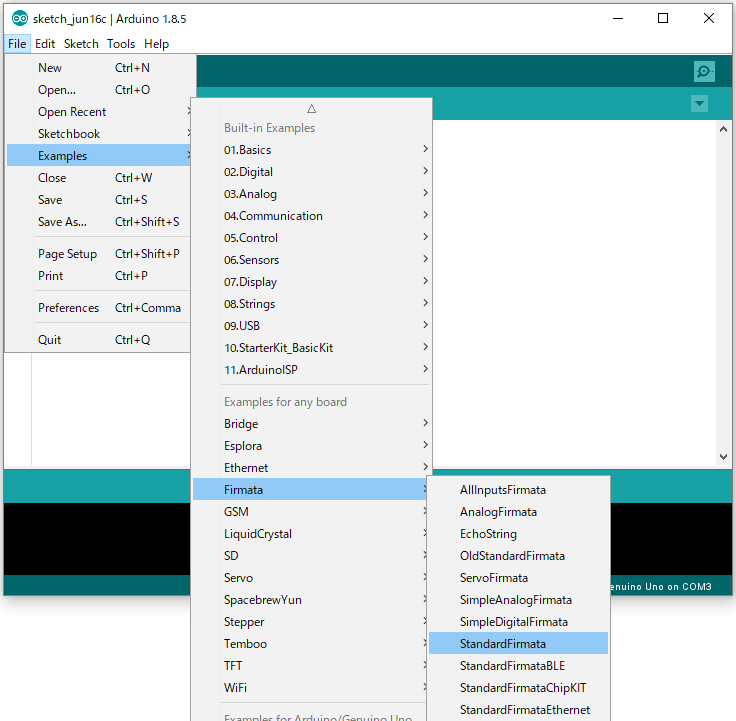Open the Help menu
This screenshot has width=736, height=721.
[156, 44]
